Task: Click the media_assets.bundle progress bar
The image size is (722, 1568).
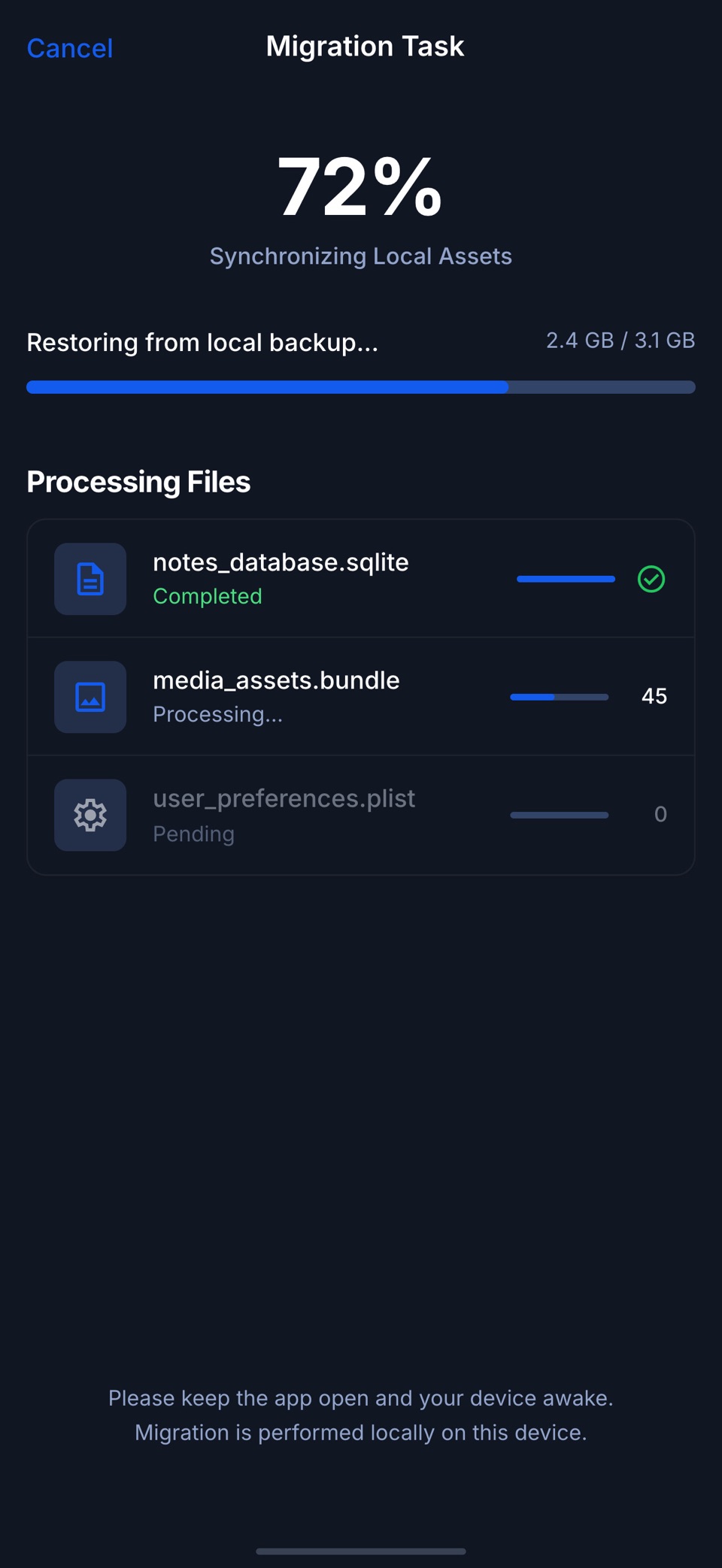Action: [560, 697]
